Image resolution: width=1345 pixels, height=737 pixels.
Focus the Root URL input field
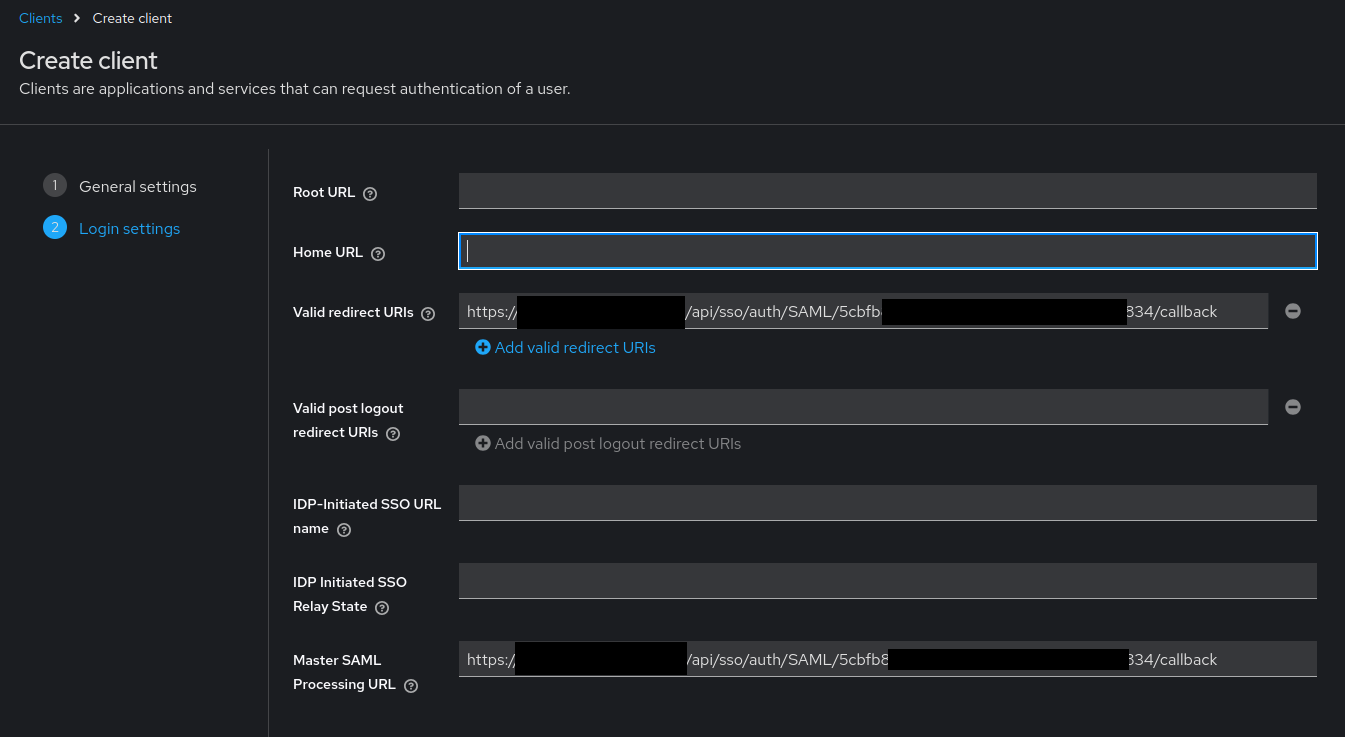coord(887,190)
